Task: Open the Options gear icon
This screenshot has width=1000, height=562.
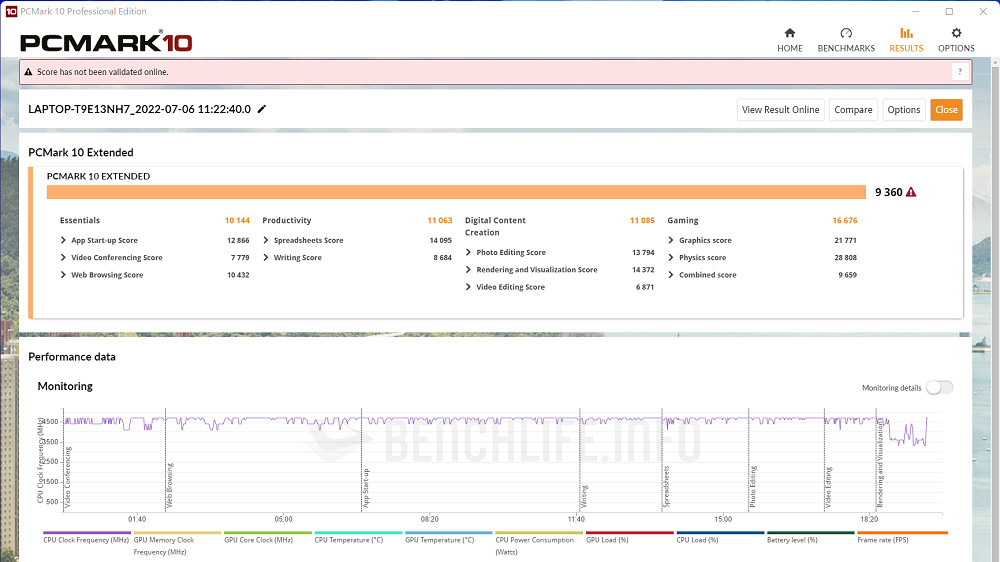Action: tap(956, 33)
